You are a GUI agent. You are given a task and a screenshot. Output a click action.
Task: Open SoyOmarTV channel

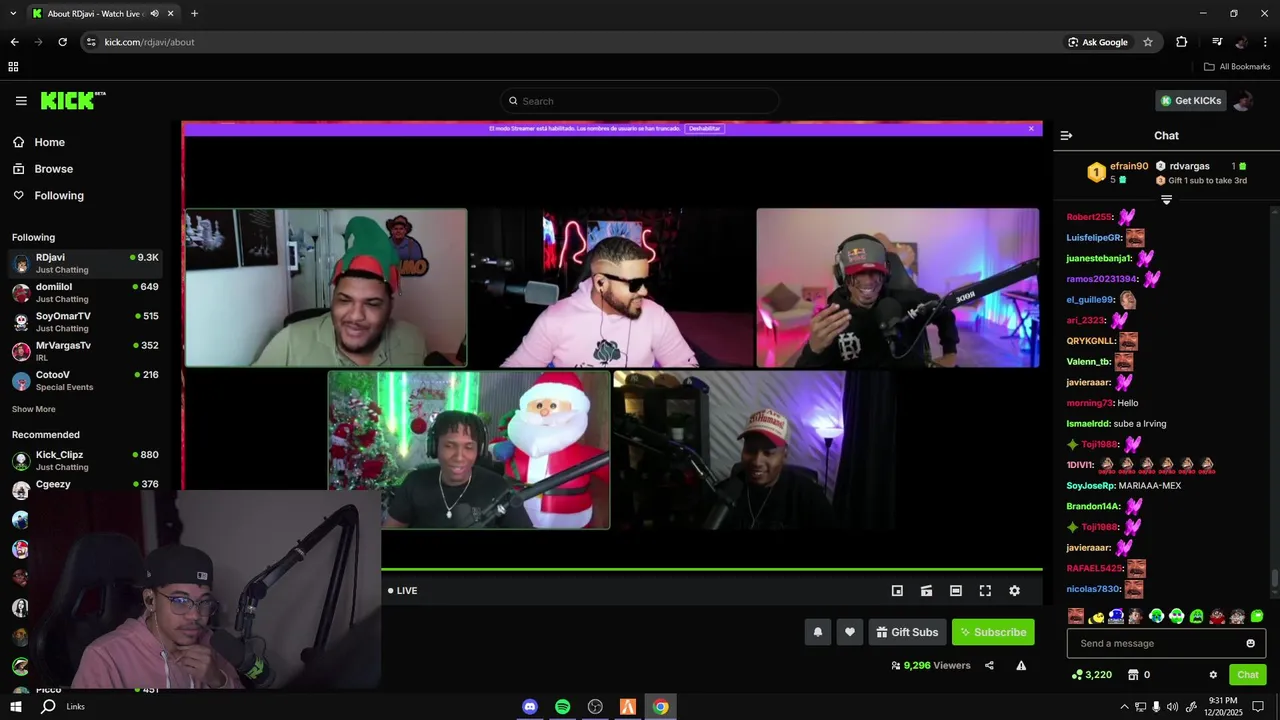85,322
